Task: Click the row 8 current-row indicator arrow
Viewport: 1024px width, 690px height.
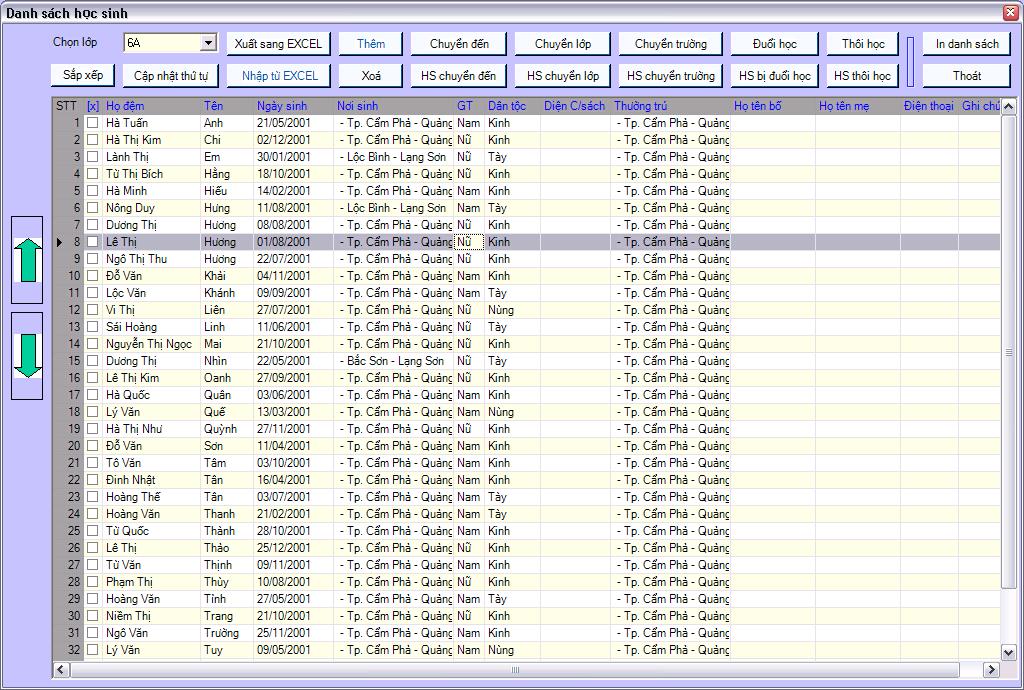Action: pos(59,242)
